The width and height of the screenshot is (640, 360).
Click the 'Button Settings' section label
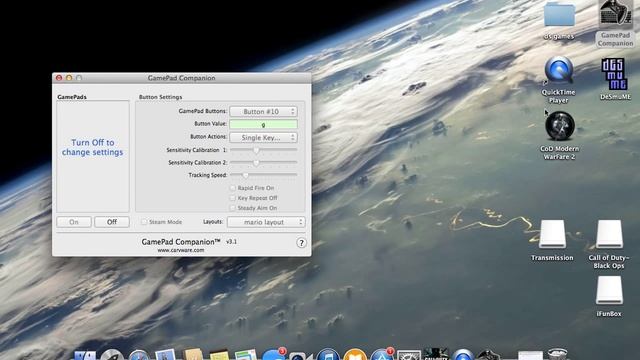click(160, 97)
